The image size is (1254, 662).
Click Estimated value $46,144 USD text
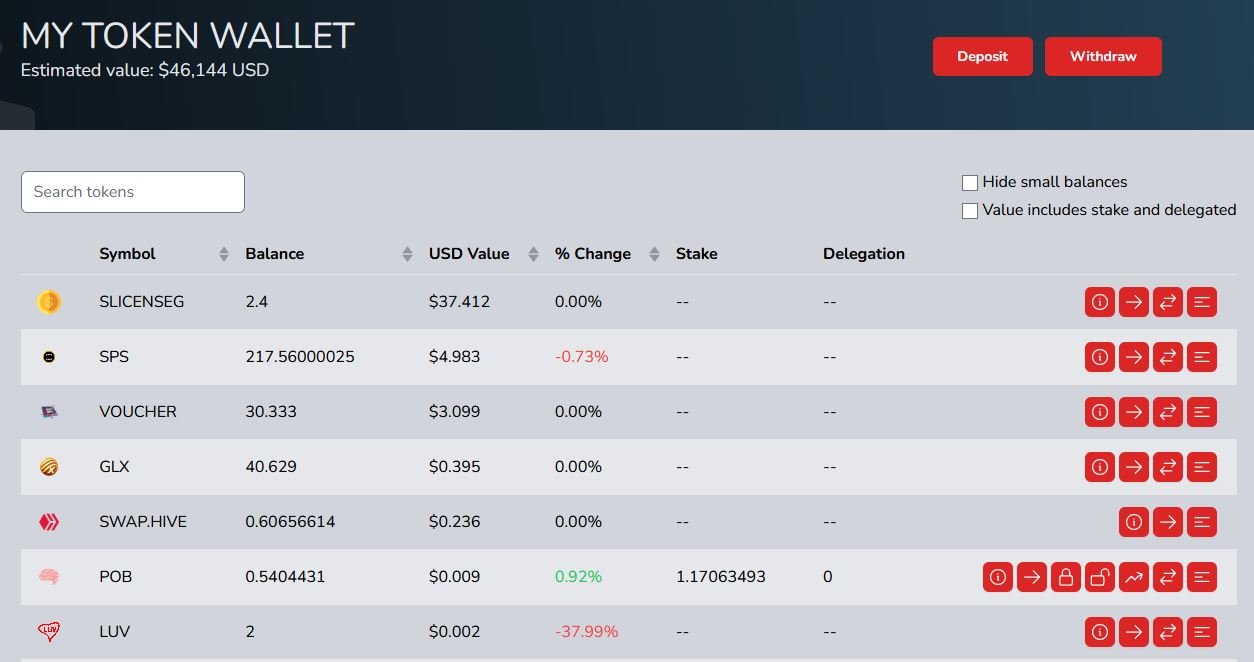(x=145, y=70)
